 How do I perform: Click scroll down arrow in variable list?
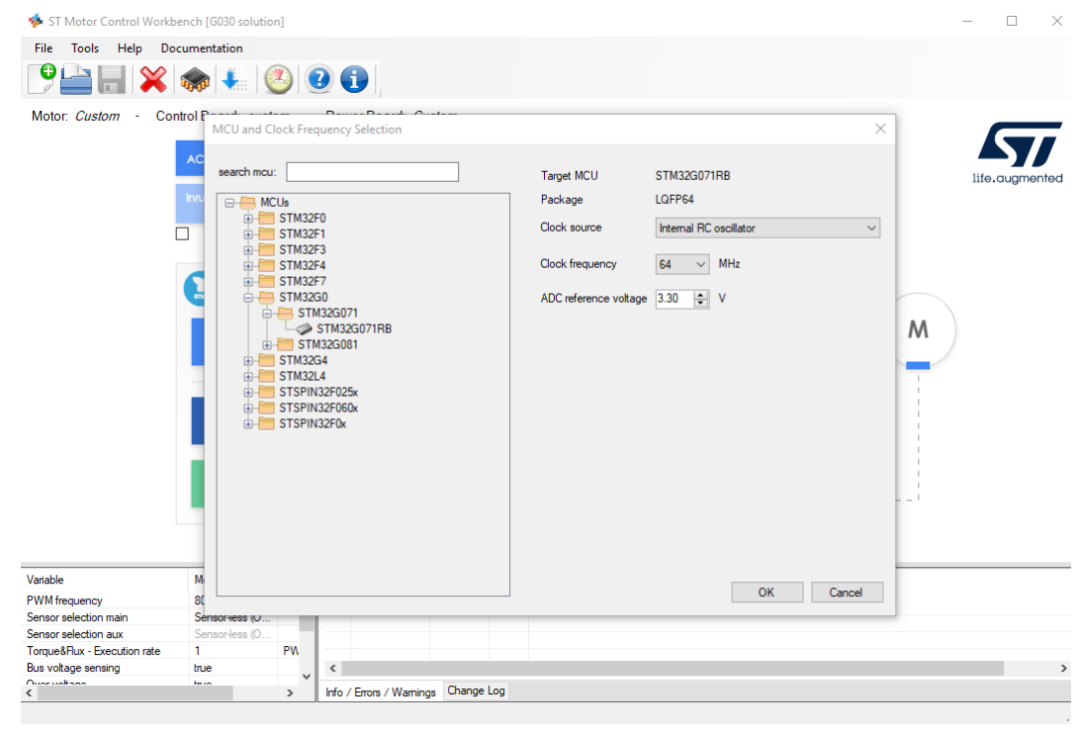point(307,676)
